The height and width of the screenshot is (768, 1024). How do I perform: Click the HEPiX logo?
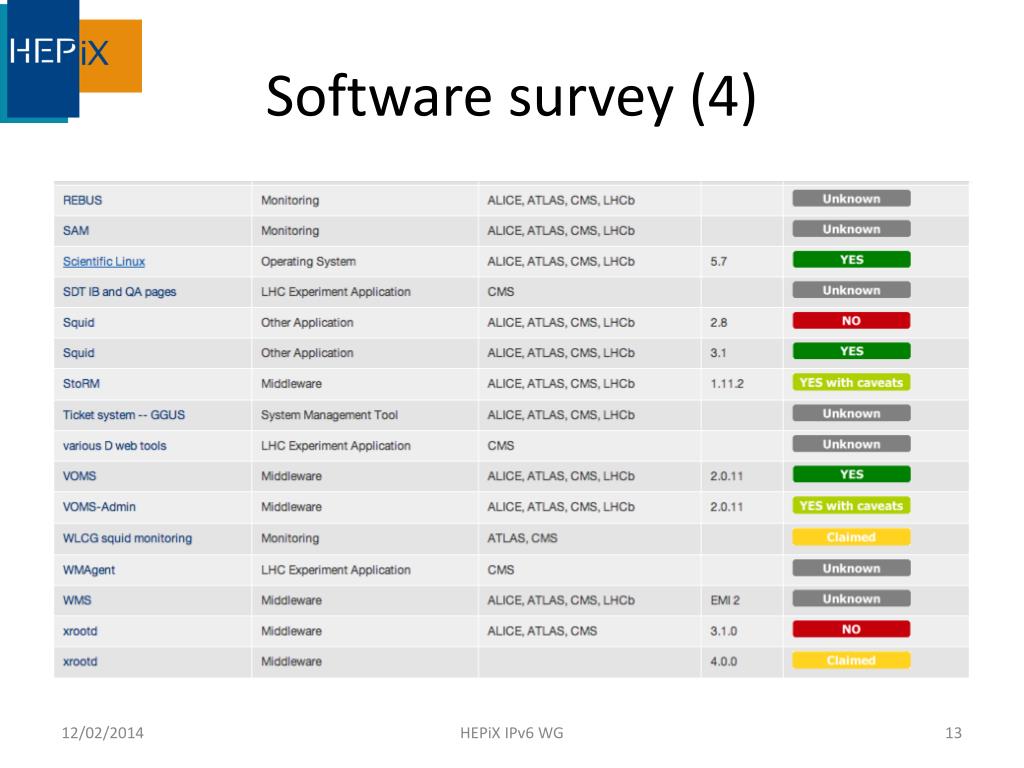coord(71,61)
